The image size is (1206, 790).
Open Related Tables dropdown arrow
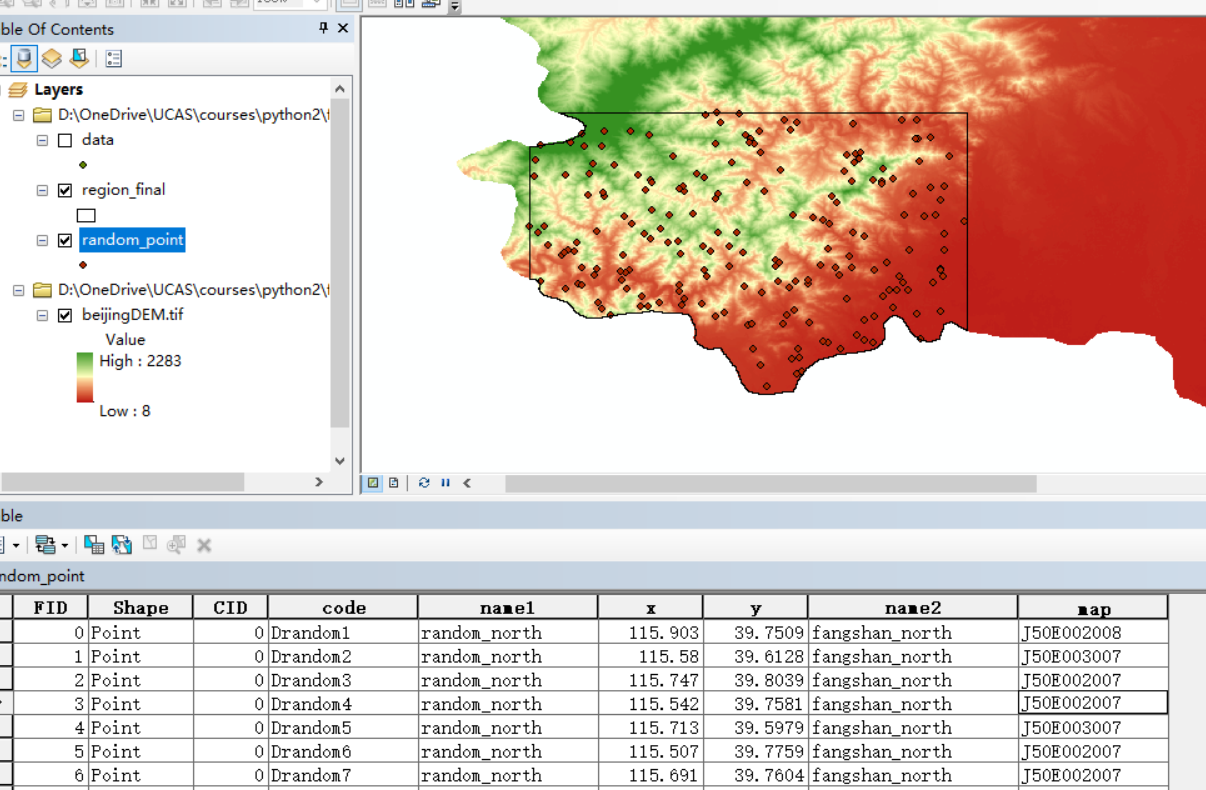point(65,545)
